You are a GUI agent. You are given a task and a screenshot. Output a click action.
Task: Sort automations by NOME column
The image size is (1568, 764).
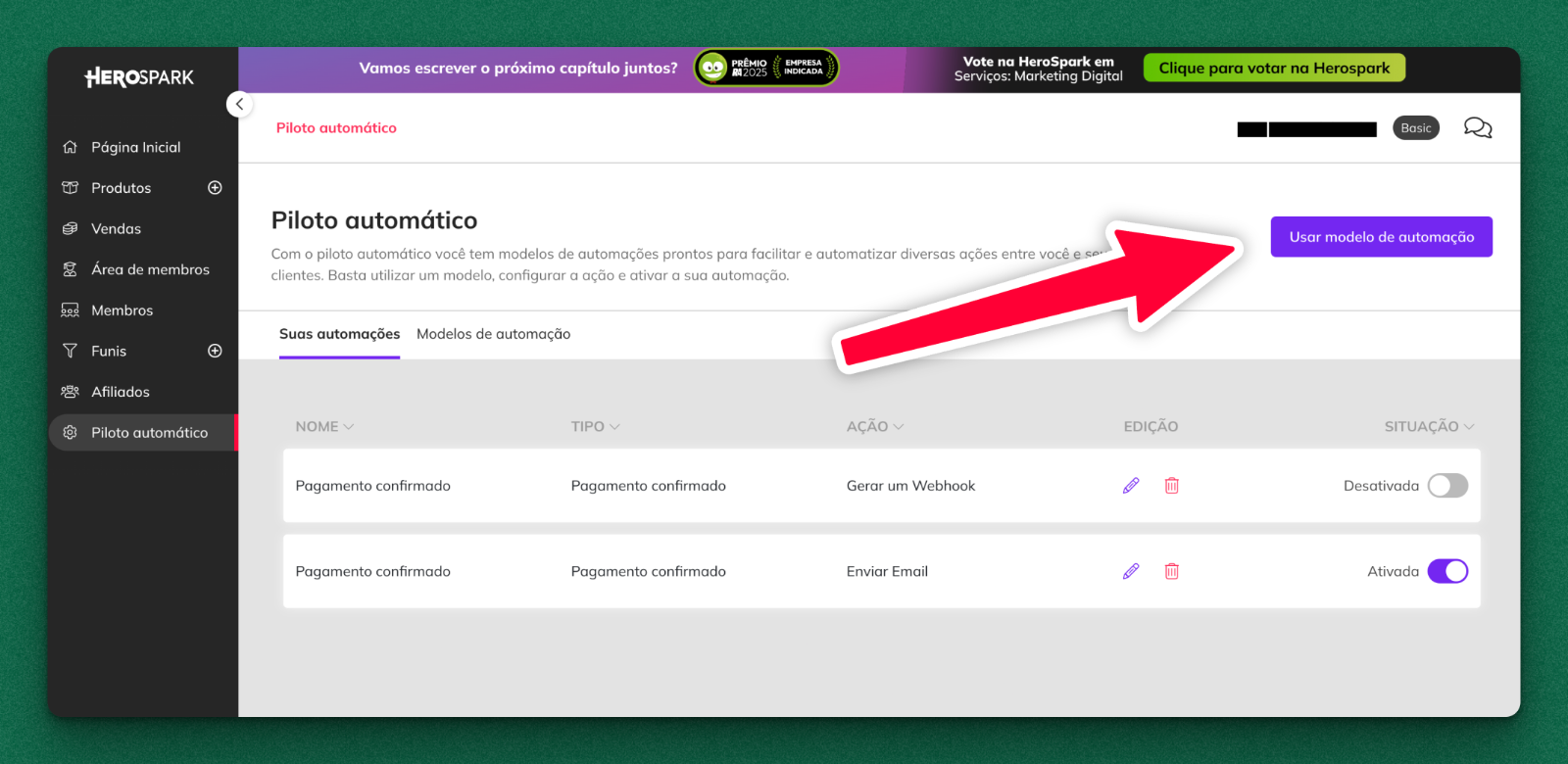324,427
